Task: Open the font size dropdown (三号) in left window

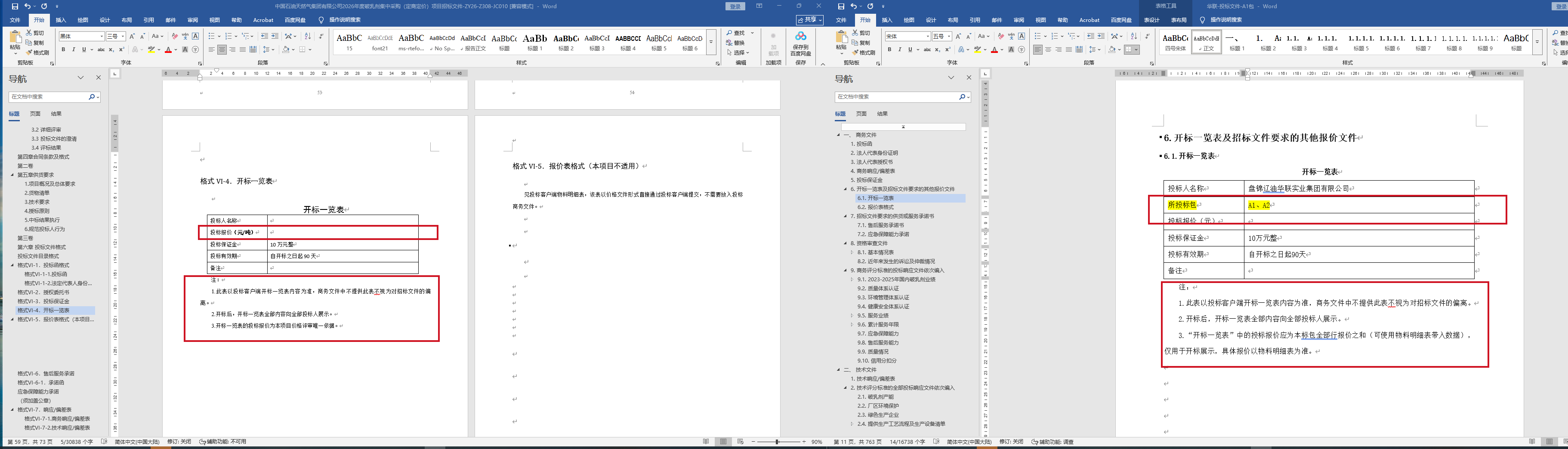Action: [122, 37]
